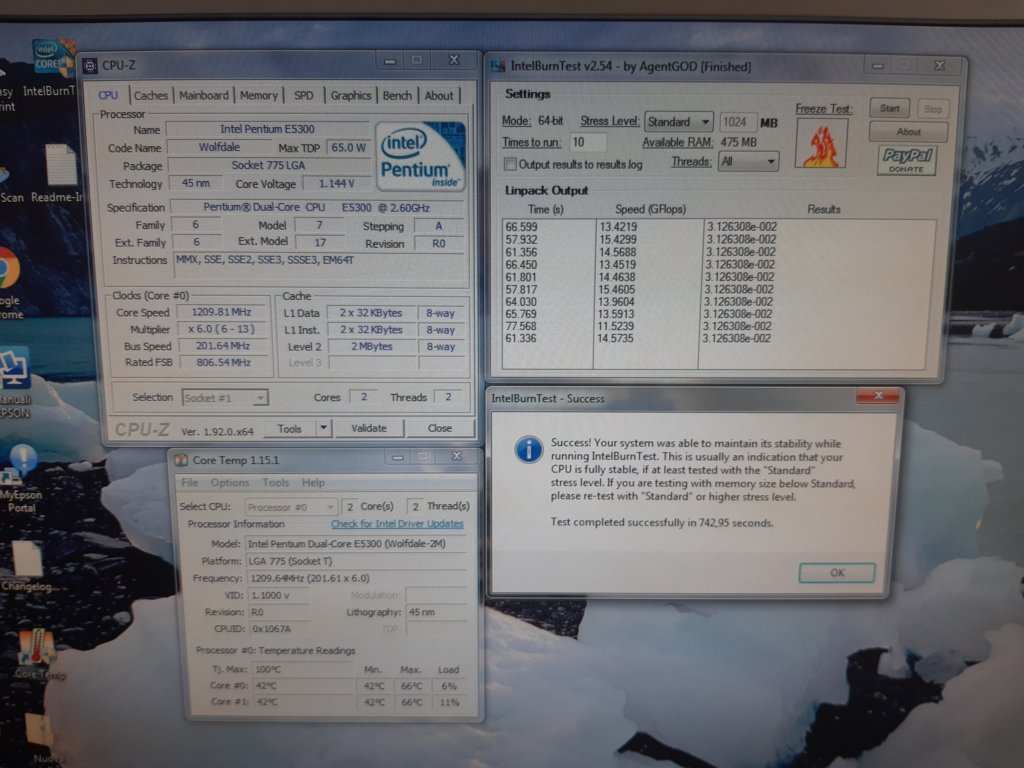1024x768 pixels.
Task: Open the Stress Level dropdown set to Standard
Action: (679, 122)
